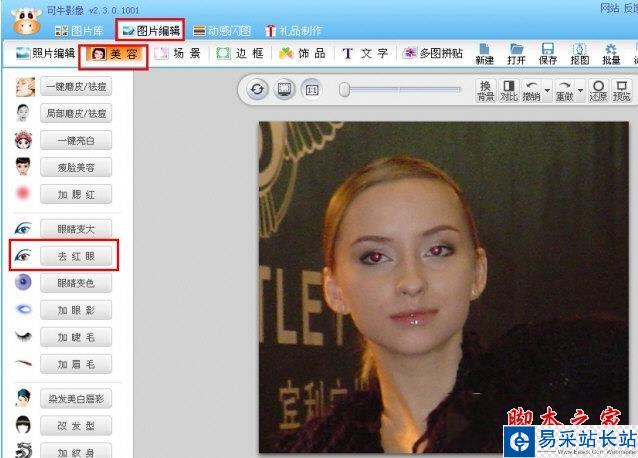Click the 保存 save icon
638x458 pixels.
click(x=548, y=54)
